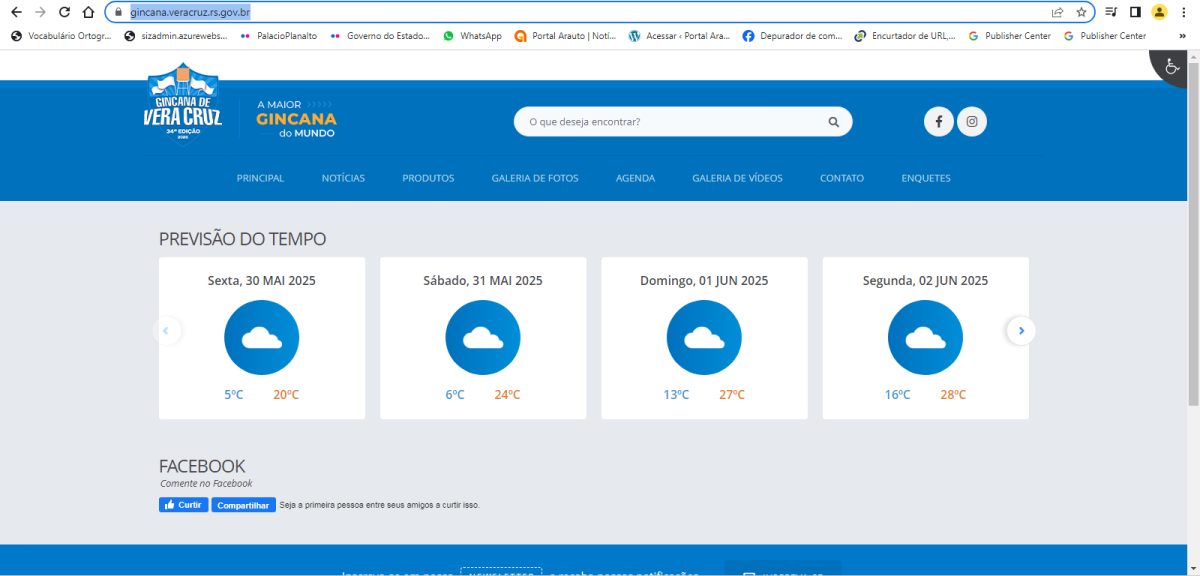Click the Facebook Curtir button
The width and height of the screenshot is (1200, 576).
(183, 505)
